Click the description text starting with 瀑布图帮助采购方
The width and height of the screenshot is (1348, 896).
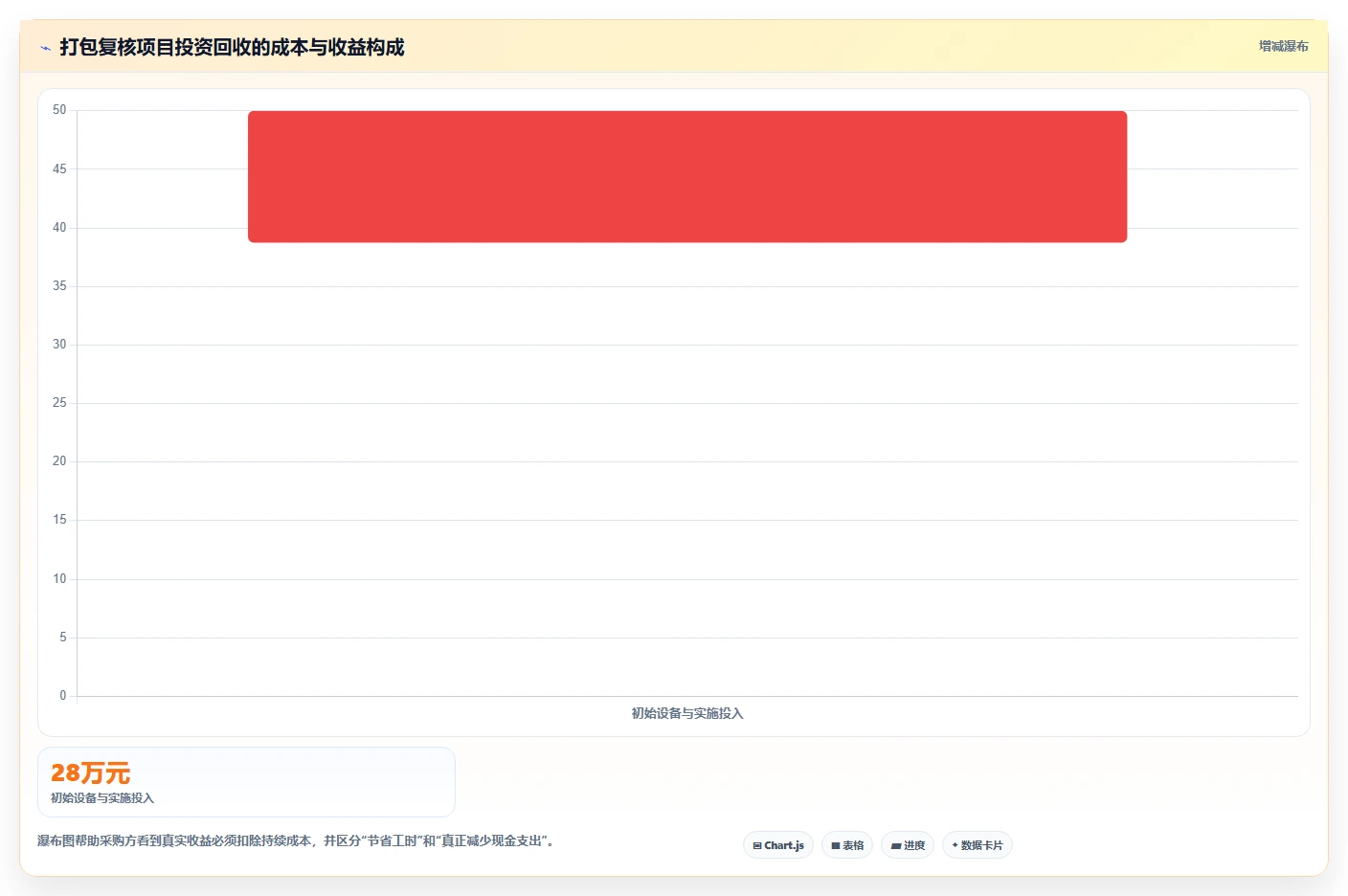click(296, 840)
